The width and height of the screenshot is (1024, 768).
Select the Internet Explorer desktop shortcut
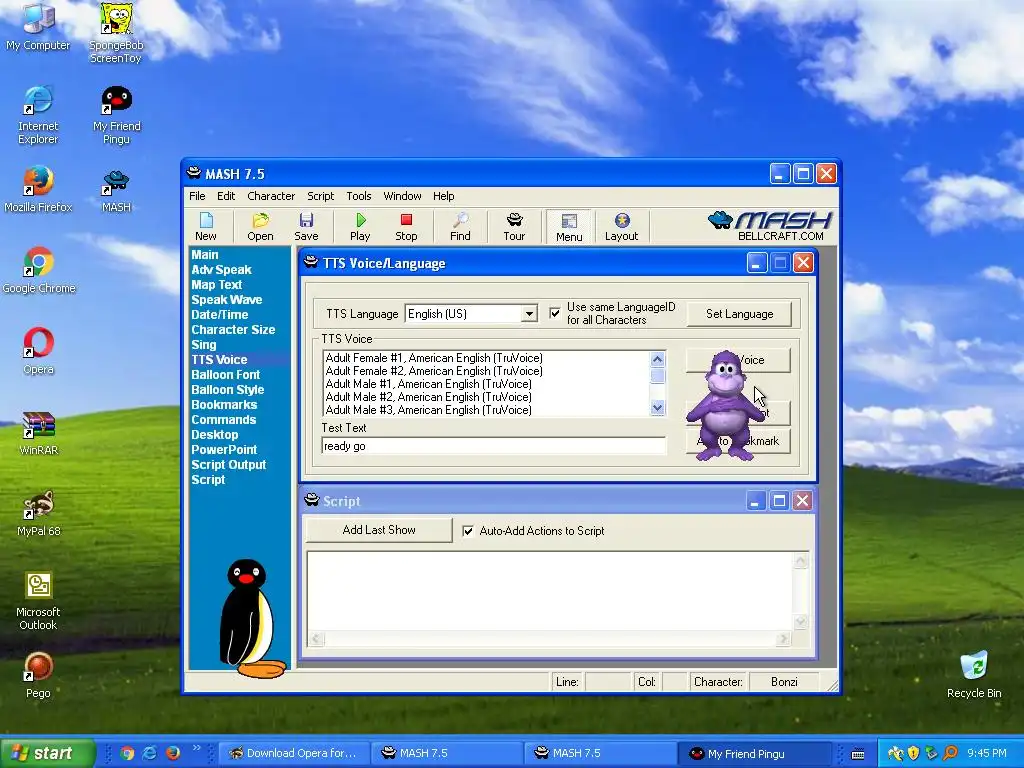tap(38, 115)
